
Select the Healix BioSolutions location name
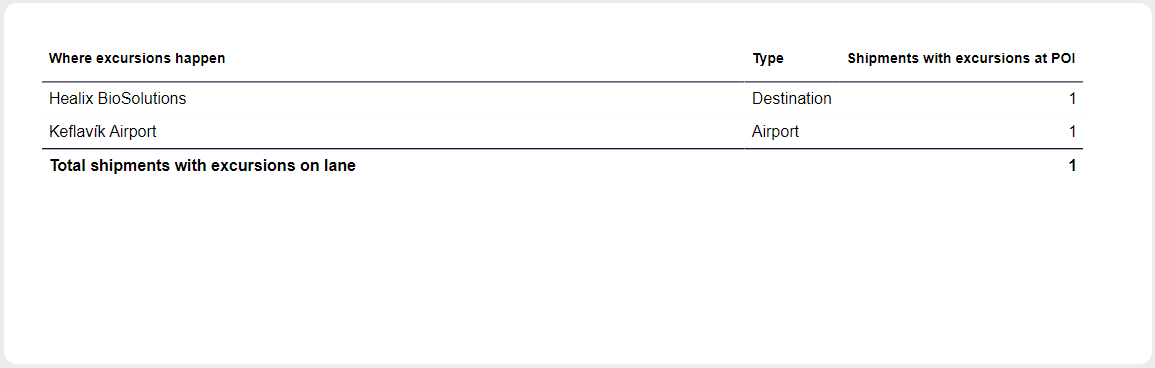(x=117, y=99)
